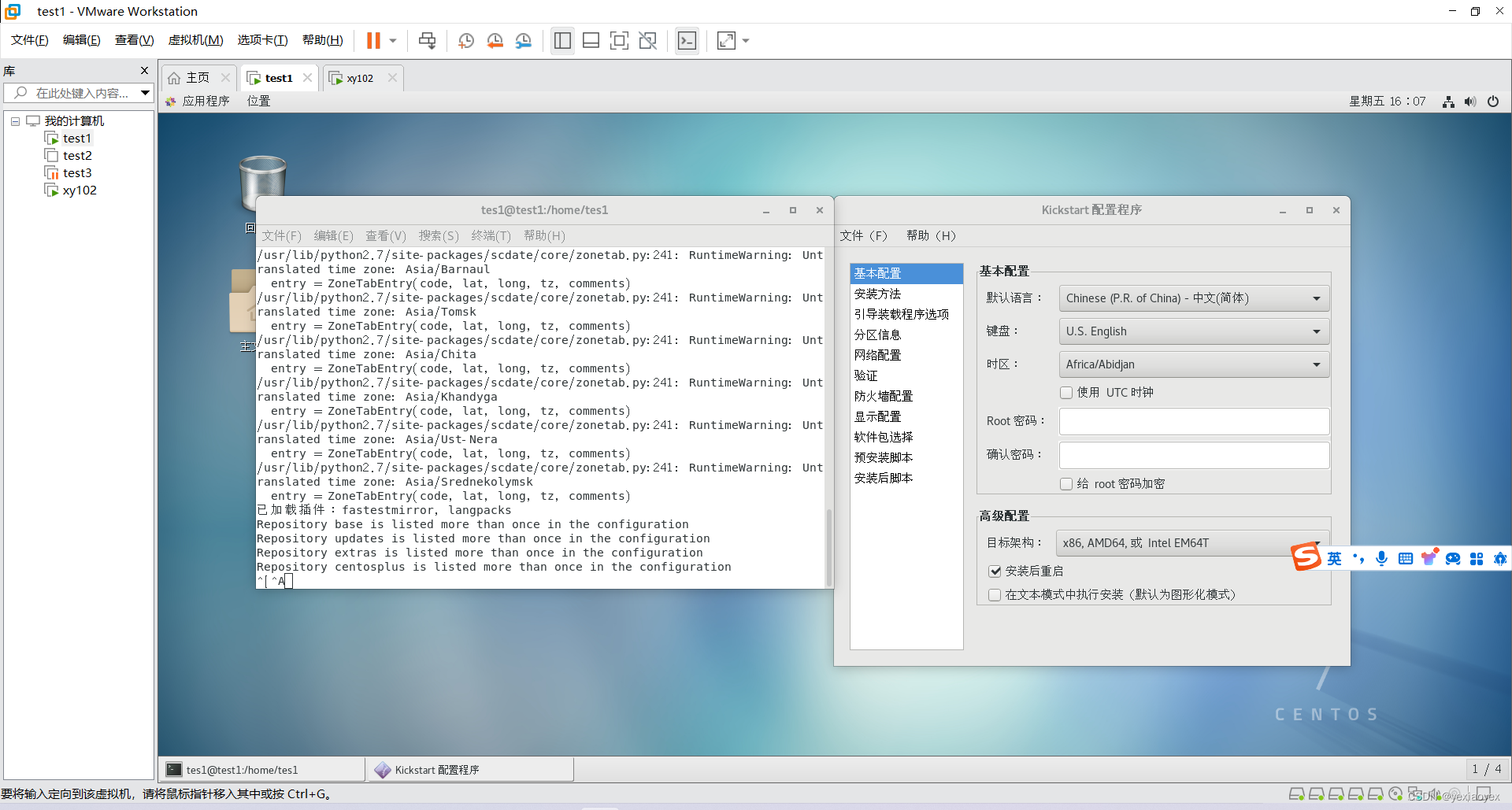Uncheck the 安装后重启 checkbox

pyautogui.click(x=995, y=571)
